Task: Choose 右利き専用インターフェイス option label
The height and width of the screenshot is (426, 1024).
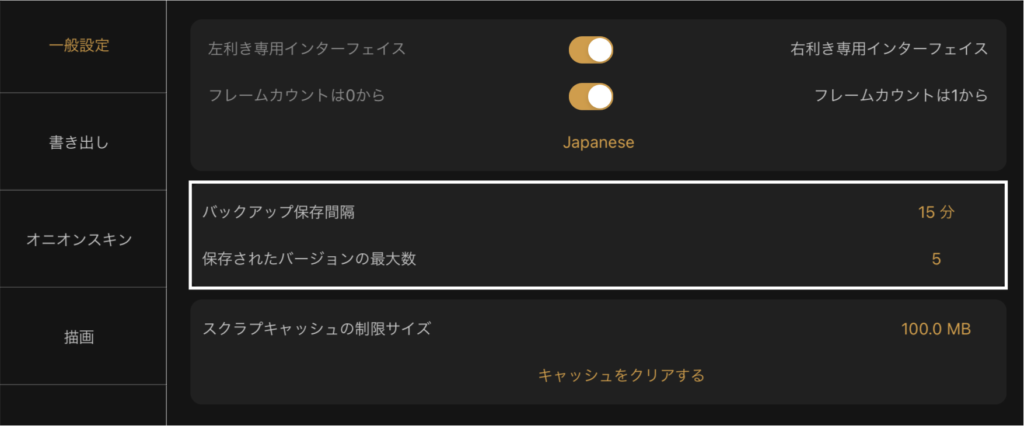Action: pos(889,49)
